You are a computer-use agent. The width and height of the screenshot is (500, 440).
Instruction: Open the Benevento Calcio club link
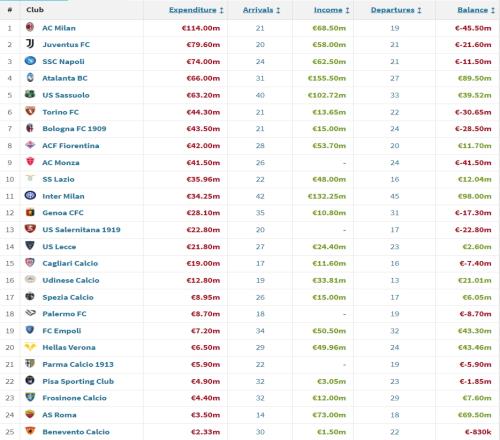(76, 432)
